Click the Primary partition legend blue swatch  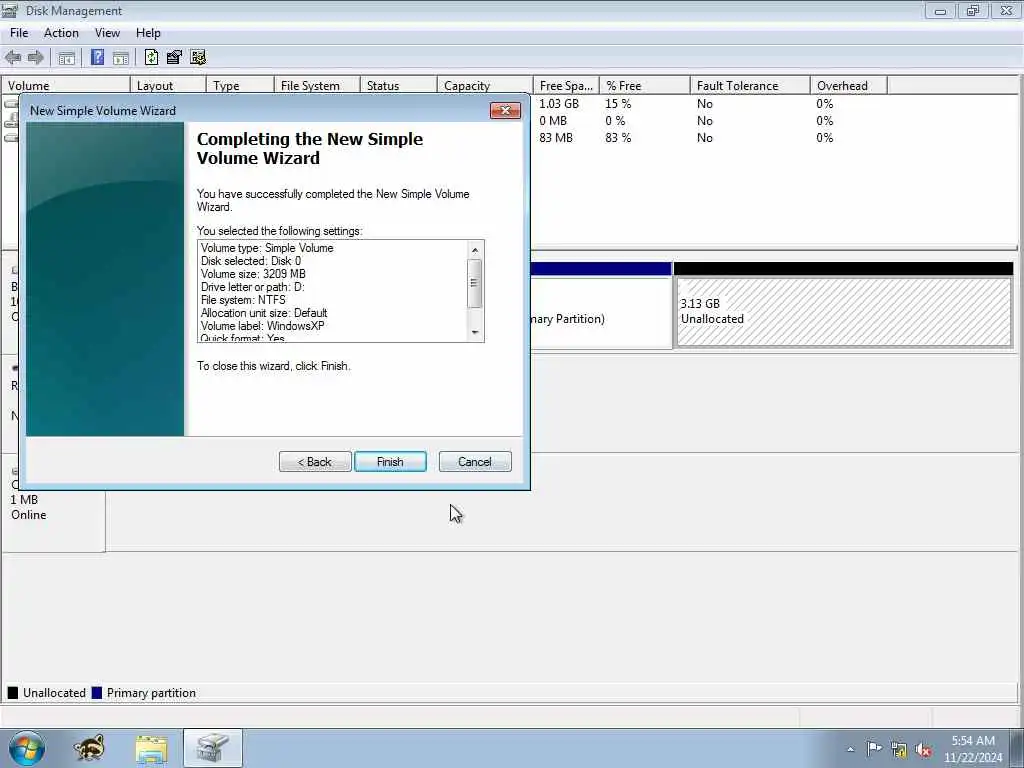97,693
